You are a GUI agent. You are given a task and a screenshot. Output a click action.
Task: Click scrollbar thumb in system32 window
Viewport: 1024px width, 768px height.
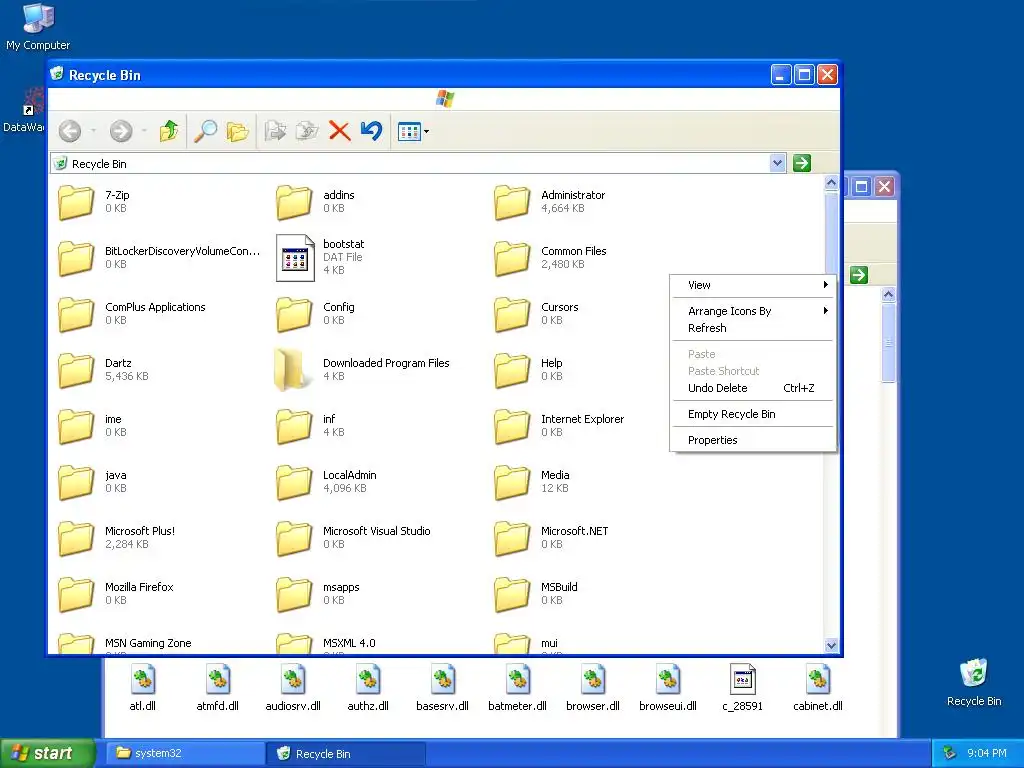888,343
